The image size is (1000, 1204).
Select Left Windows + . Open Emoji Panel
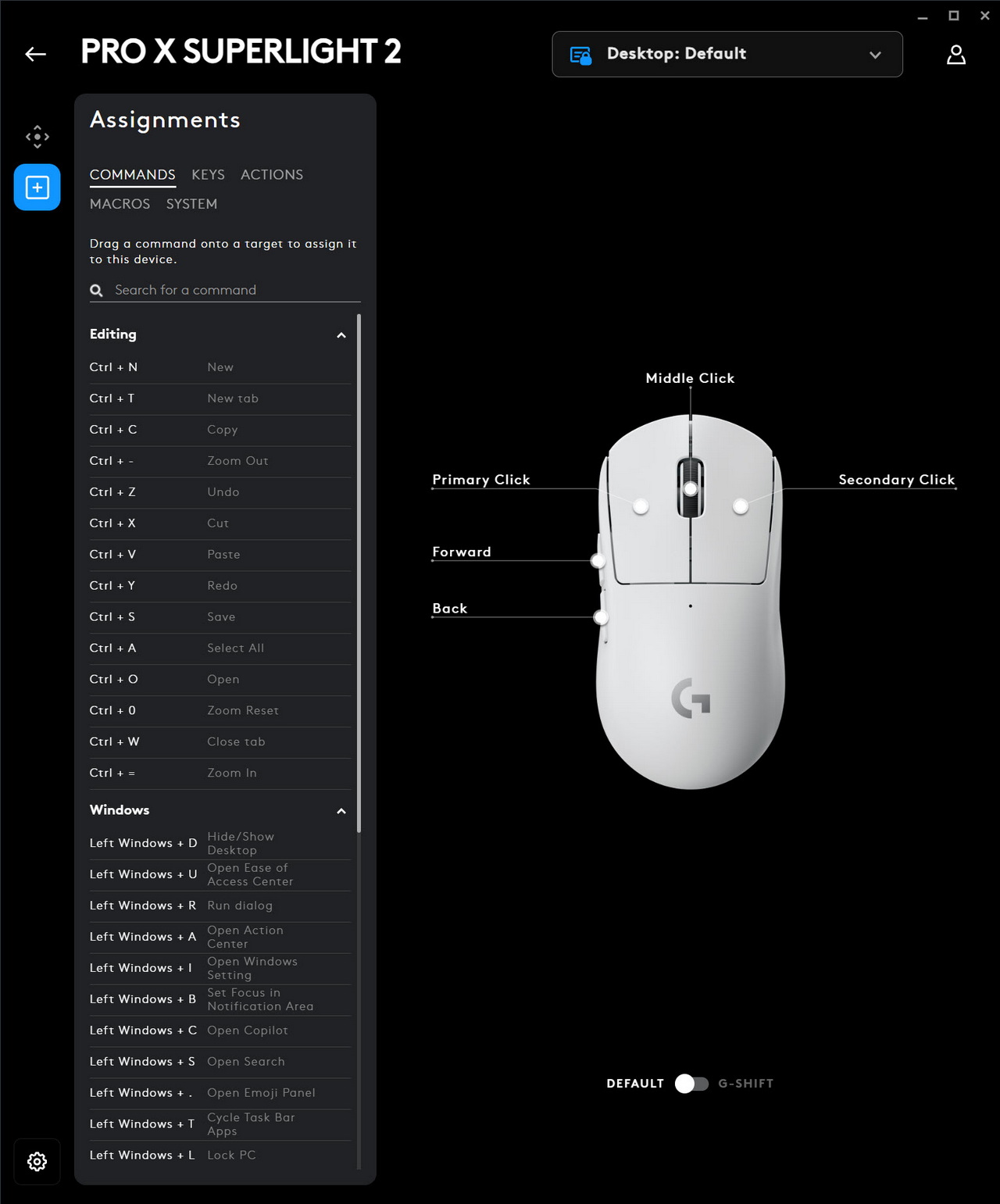220,1094
